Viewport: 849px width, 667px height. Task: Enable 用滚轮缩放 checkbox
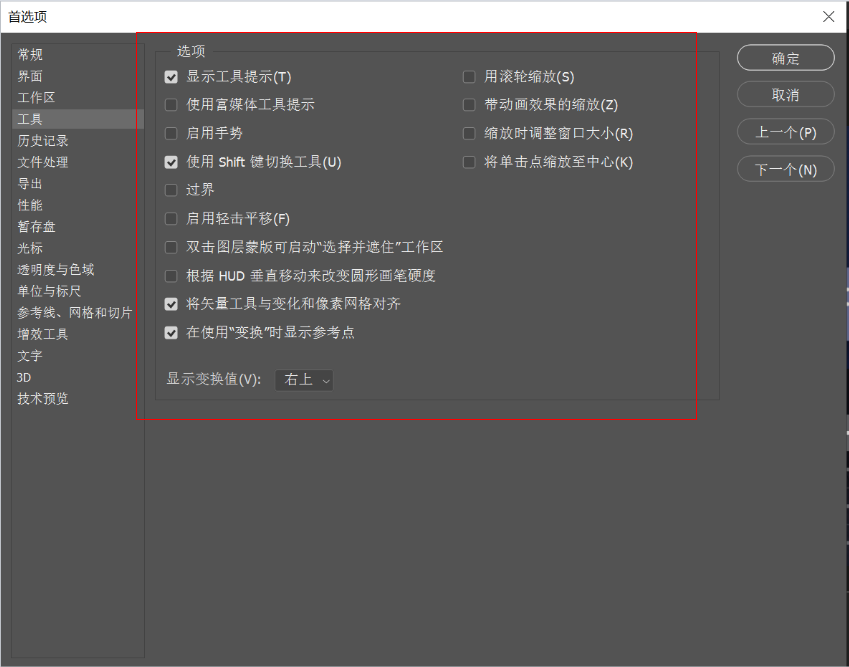click(469, 77)
